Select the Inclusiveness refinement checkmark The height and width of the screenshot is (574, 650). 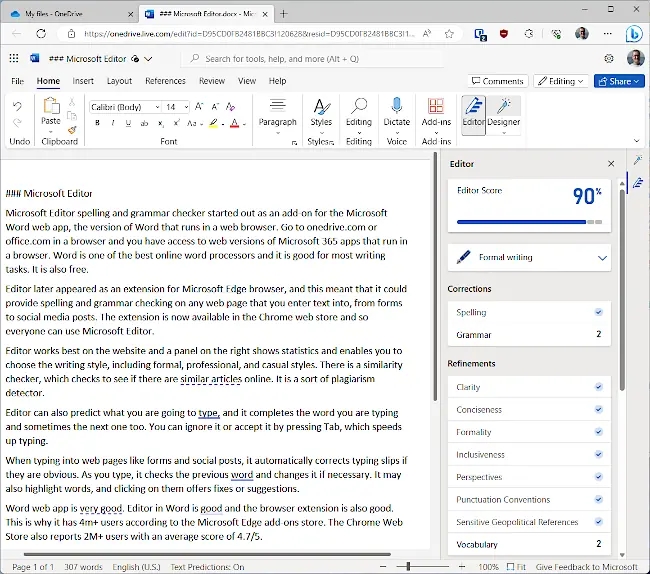[599, 454]
